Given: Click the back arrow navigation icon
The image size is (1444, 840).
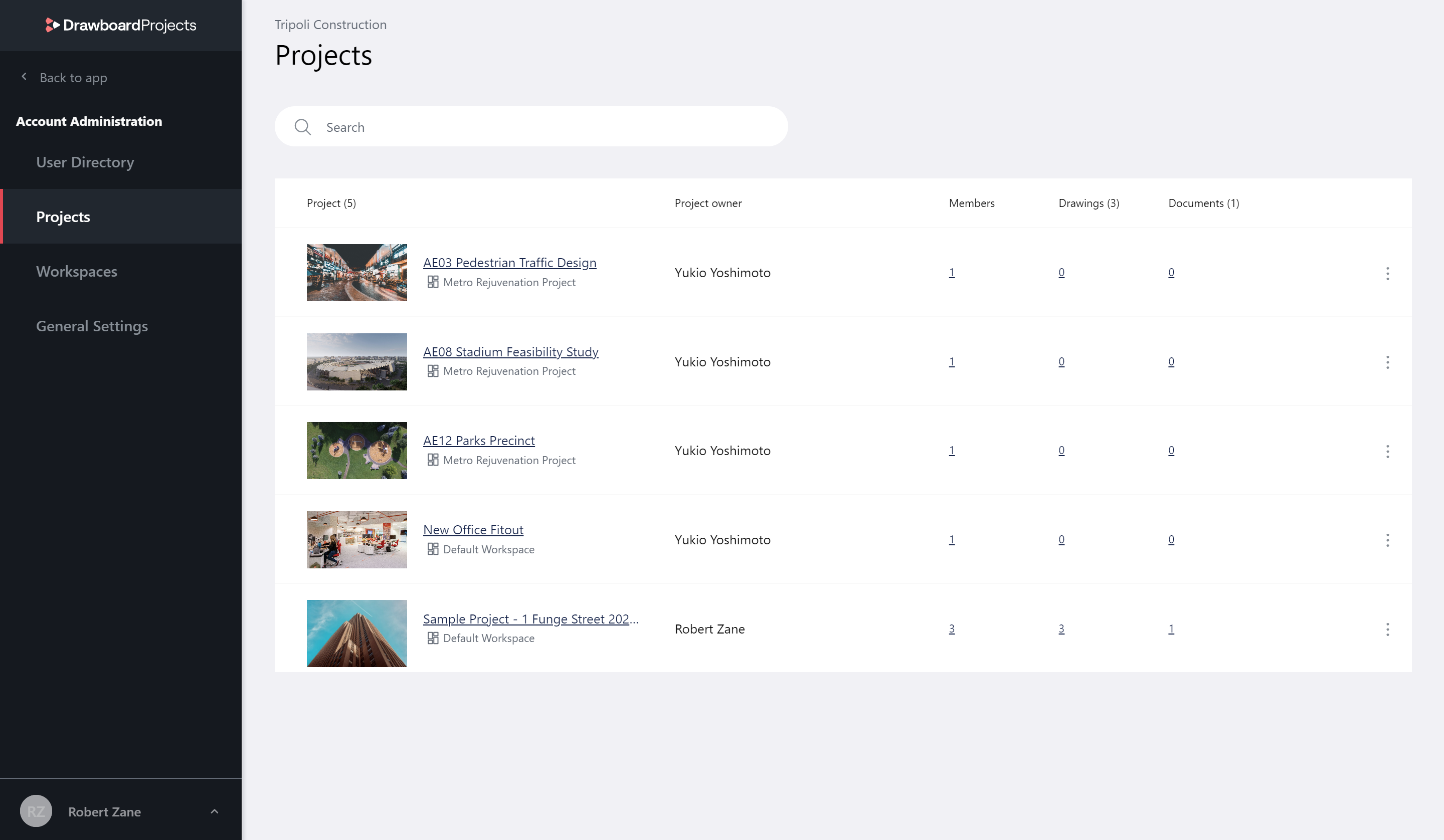Looking at the screenshot, I should pyautogui.click(x=24, y=77).
